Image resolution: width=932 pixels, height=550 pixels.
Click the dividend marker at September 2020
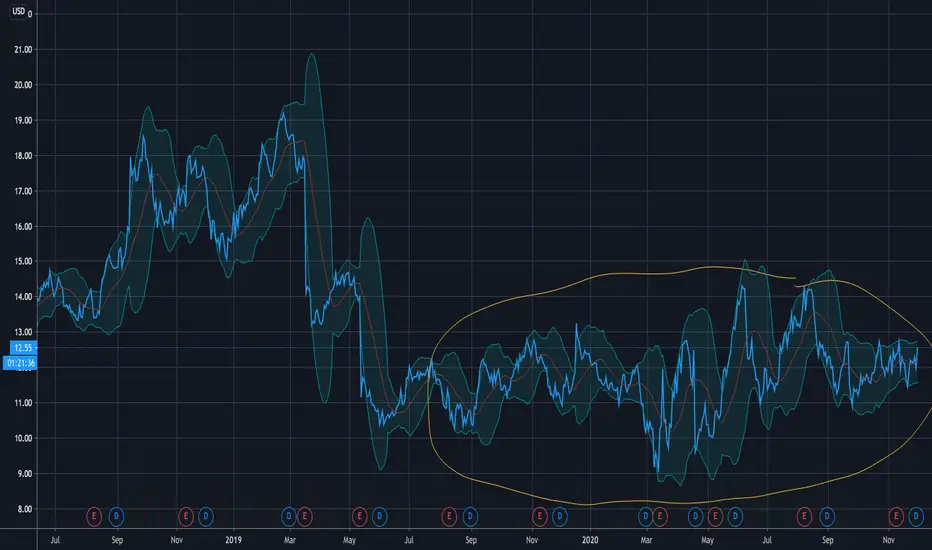click(827, 516)
